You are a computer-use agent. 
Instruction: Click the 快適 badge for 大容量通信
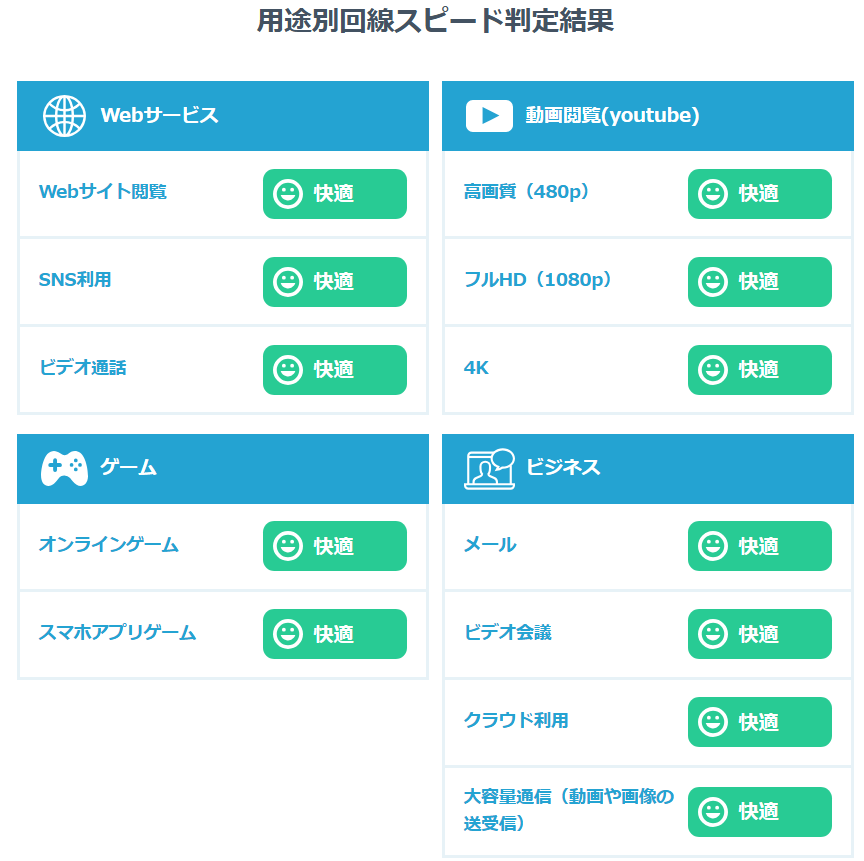pyautogui.click(x=760, y=811)
